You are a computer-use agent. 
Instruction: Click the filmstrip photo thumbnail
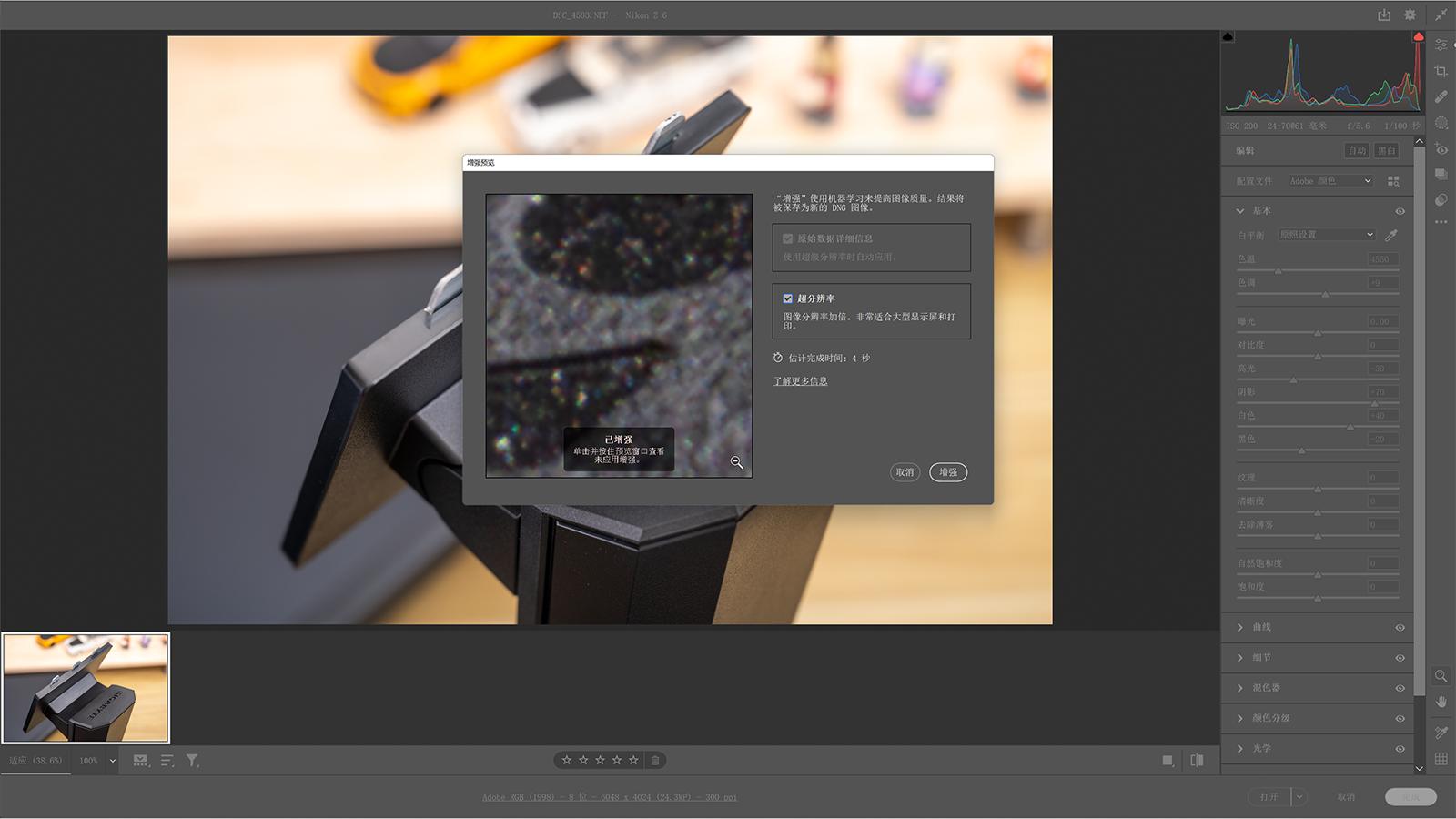[x=86, y=688]
